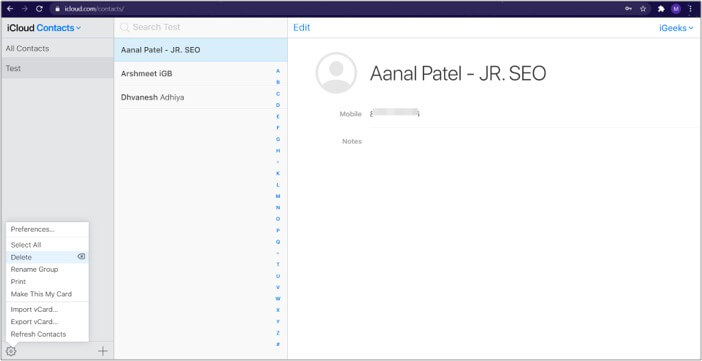Reload the page with the refresh icon
This screenshot has height=361, width=702.
pyautogui.click(x=39, y=9)
